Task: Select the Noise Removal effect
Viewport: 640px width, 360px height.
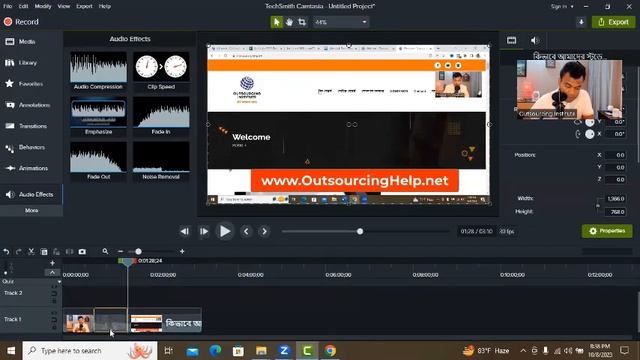Action: pos(161,161)
